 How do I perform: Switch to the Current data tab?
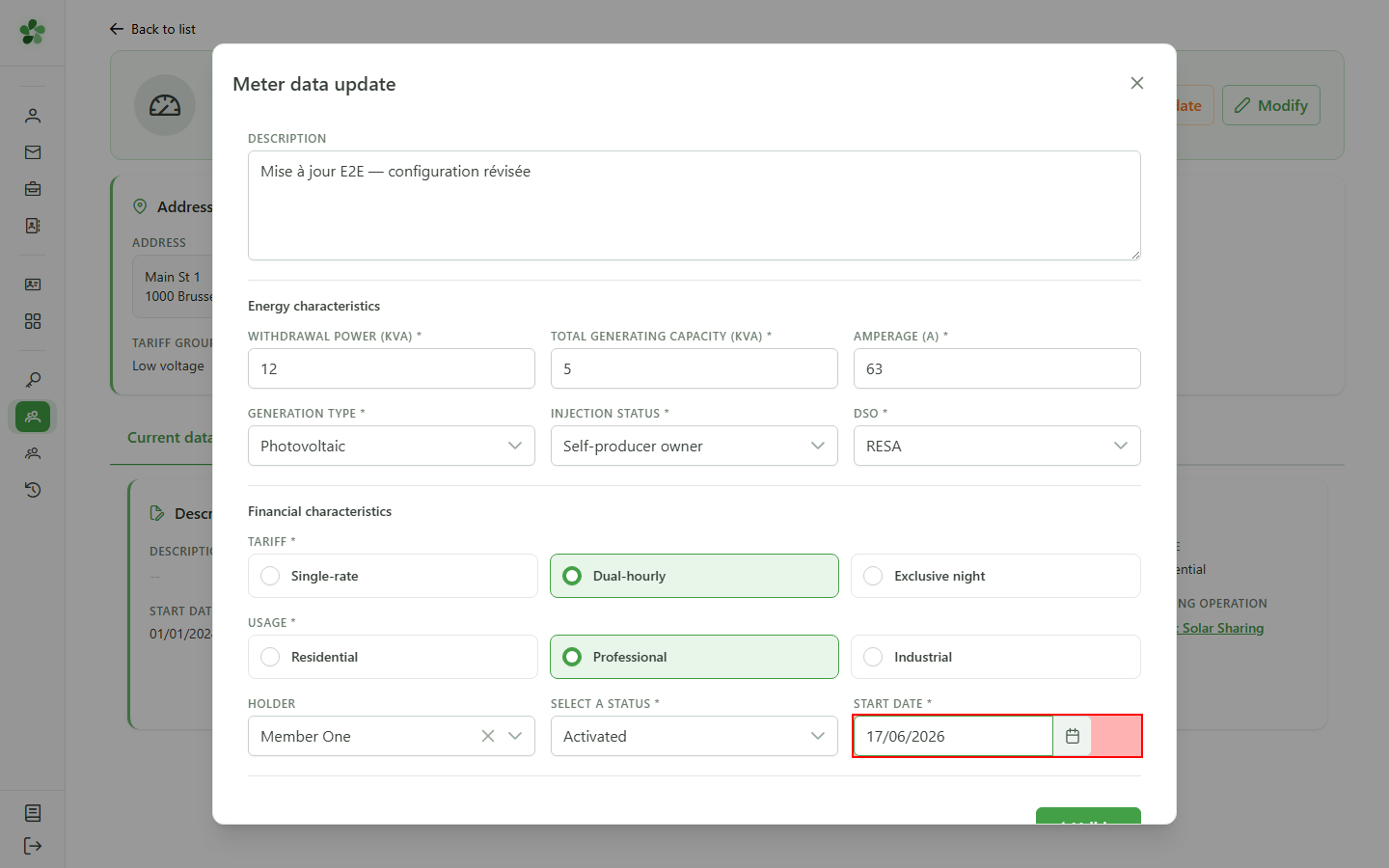pos(170,438)
